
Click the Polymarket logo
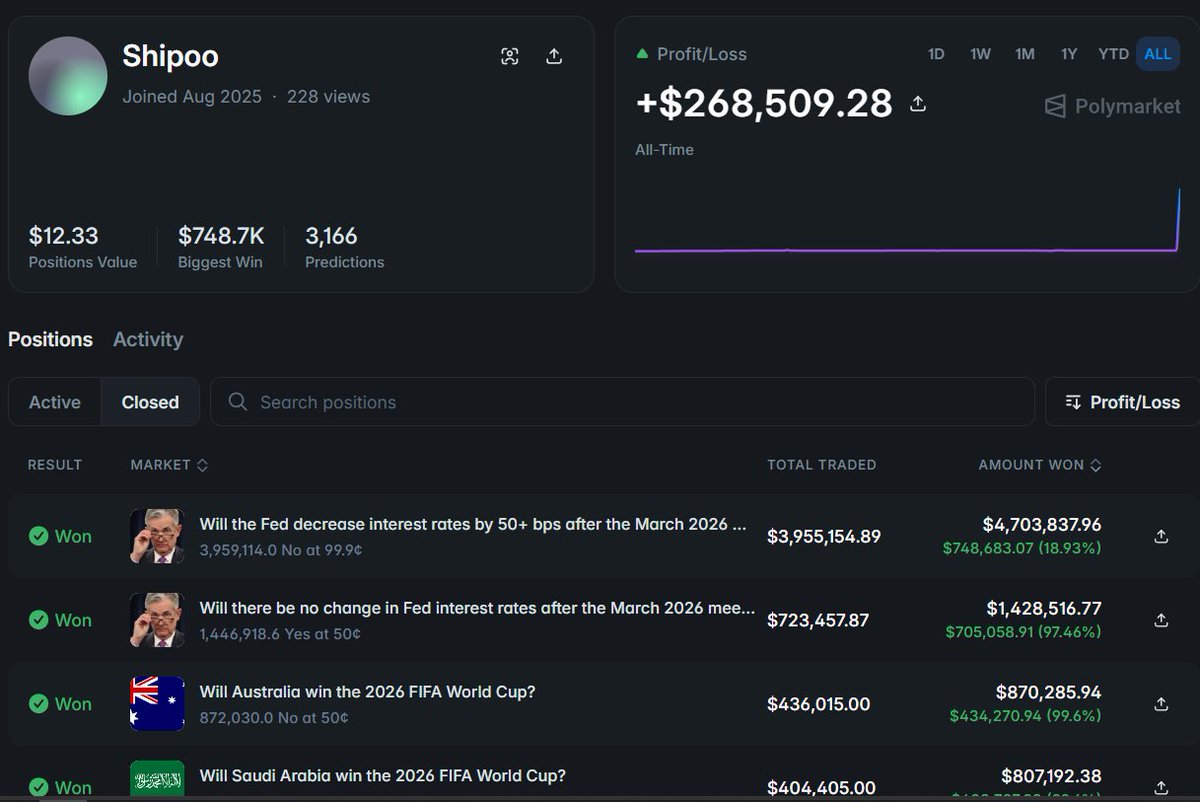pyautogui.click(x=1112, y=106)
